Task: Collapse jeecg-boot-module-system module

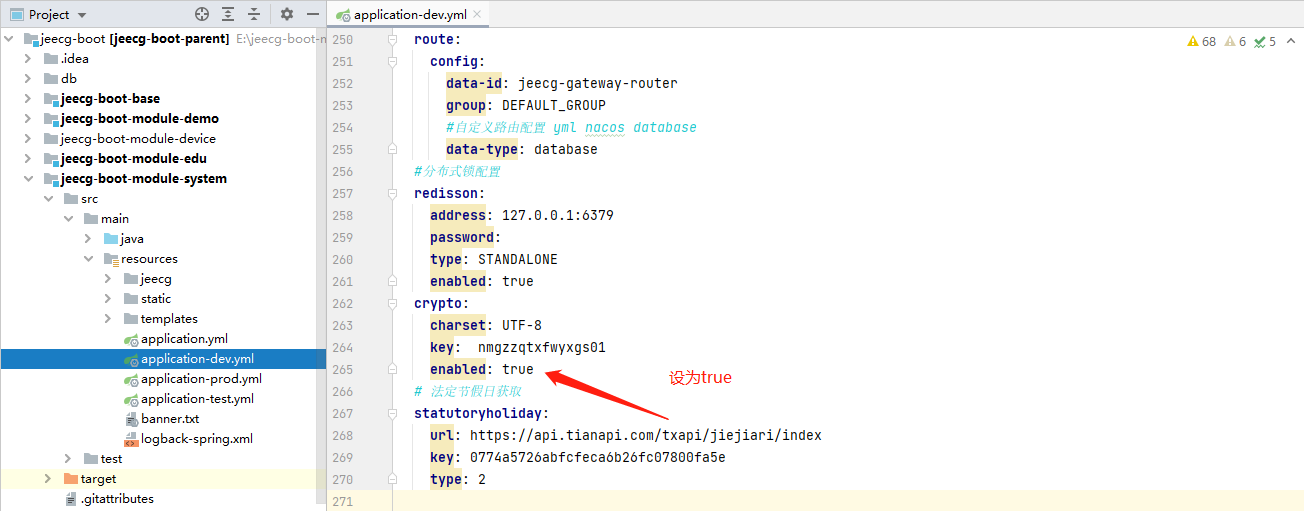Action: tap(30, 178)
